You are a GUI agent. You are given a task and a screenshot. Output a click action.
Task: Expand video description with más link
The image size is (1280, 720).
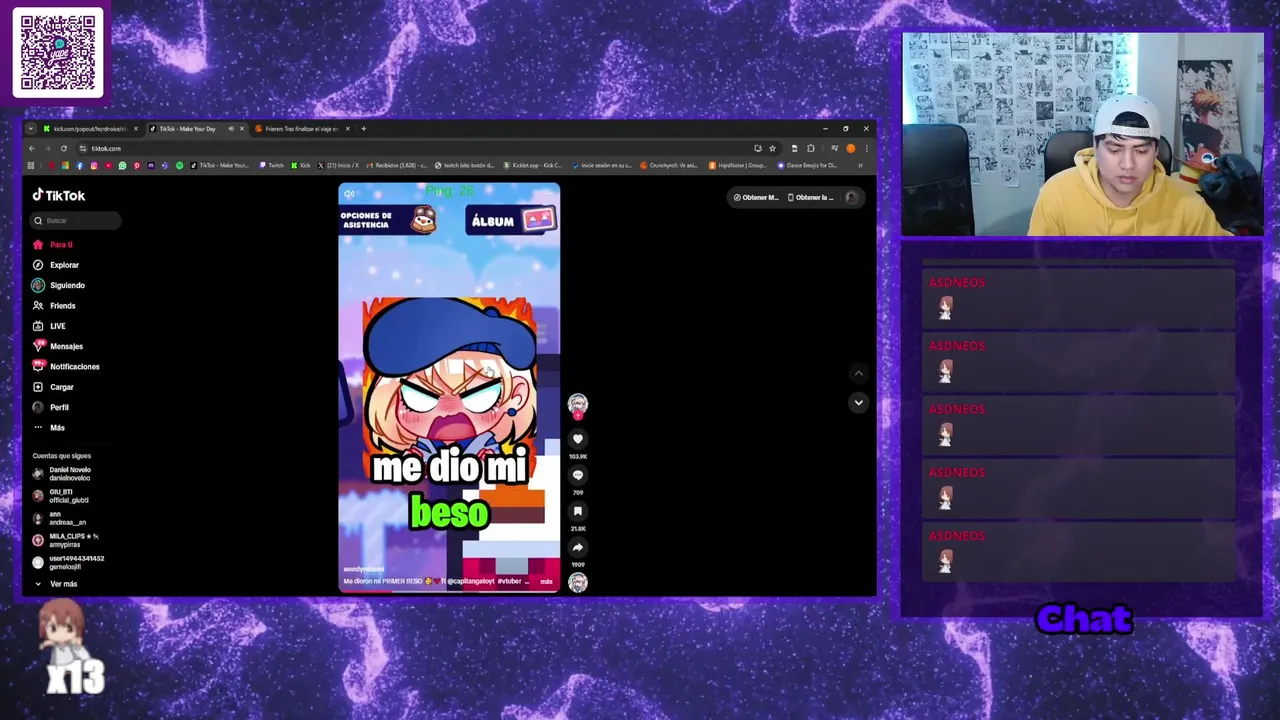point(546,581)
